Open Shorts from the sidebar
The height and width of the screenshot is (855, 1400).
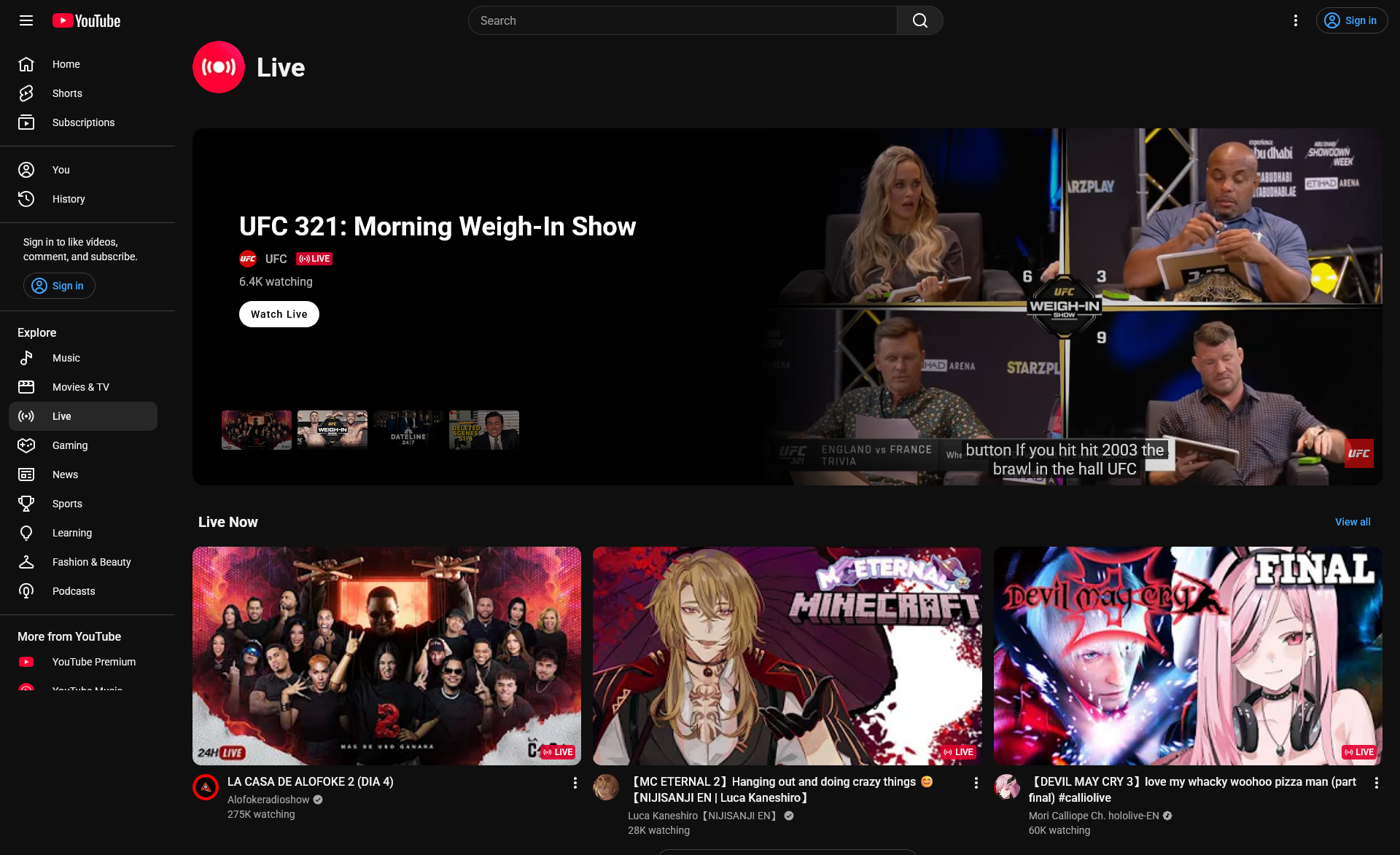click(67, 93)
